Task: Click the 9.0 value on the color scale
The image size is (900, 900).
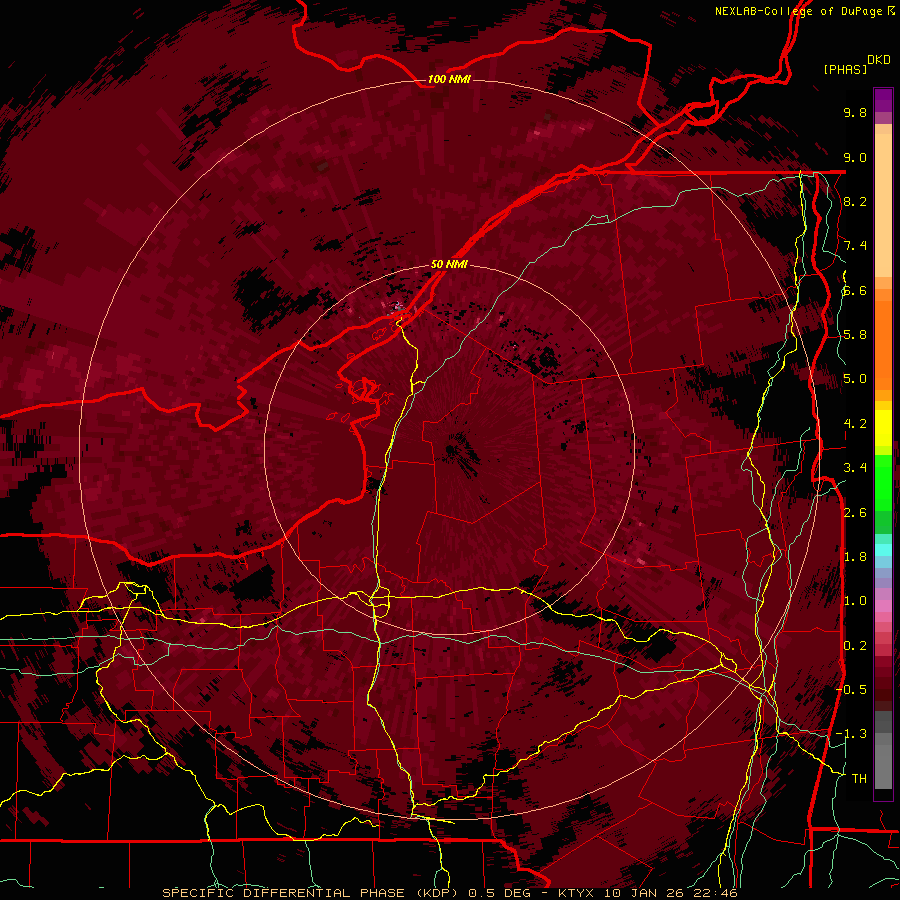Action: (x=855, y=157)
